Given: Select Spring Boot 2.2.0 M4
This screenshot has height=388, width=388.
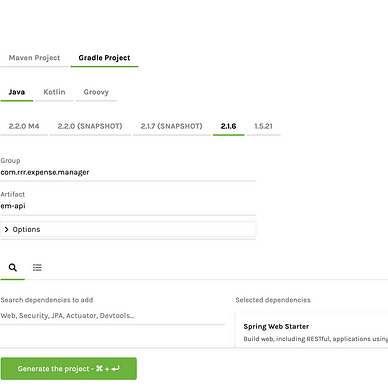Looking at the screenshot, I should tap(24, 126).
